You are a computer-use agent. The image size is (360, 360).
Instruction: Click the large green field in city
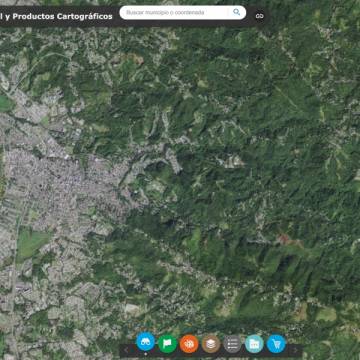click(x=31, y=242)
